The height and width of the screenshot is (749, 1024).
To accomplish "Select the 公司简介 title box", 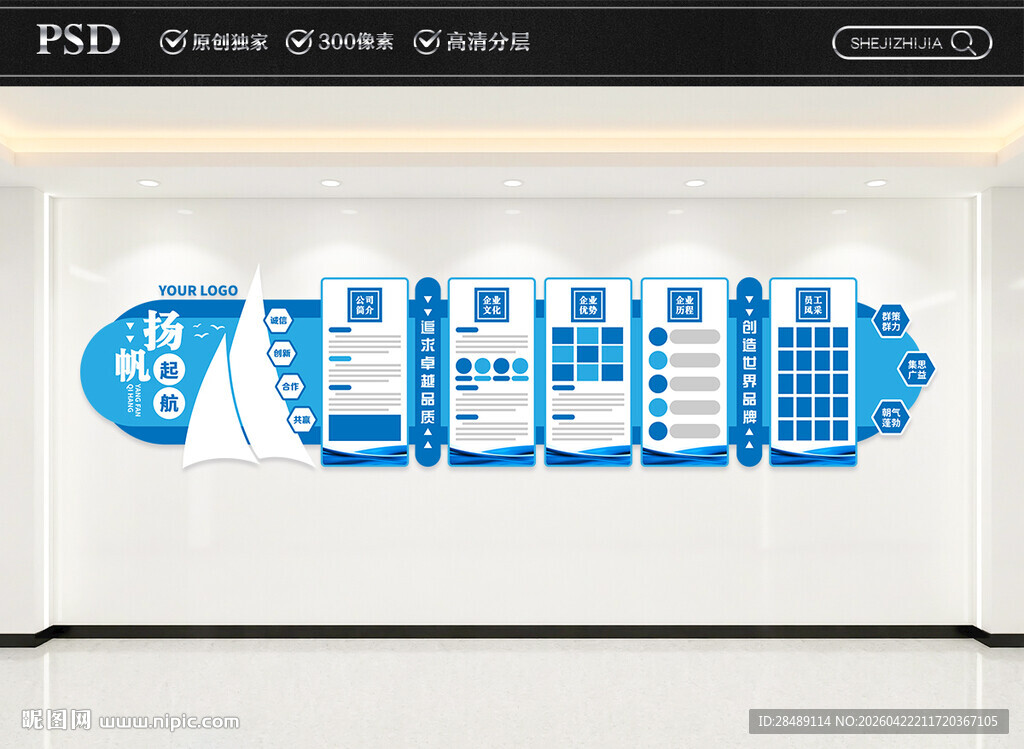I will click(x=364, y=304).
